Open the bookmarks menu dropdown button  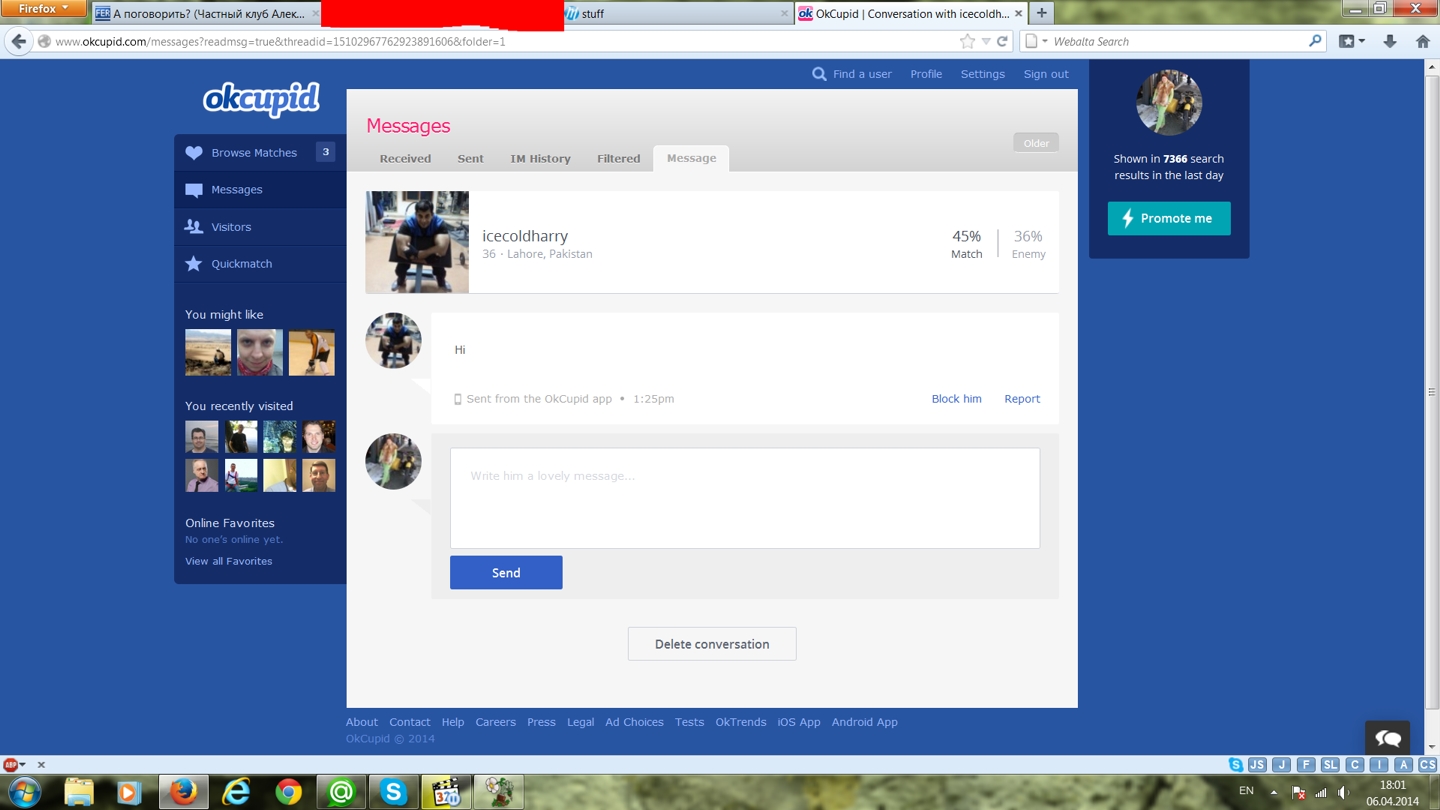1352,41
